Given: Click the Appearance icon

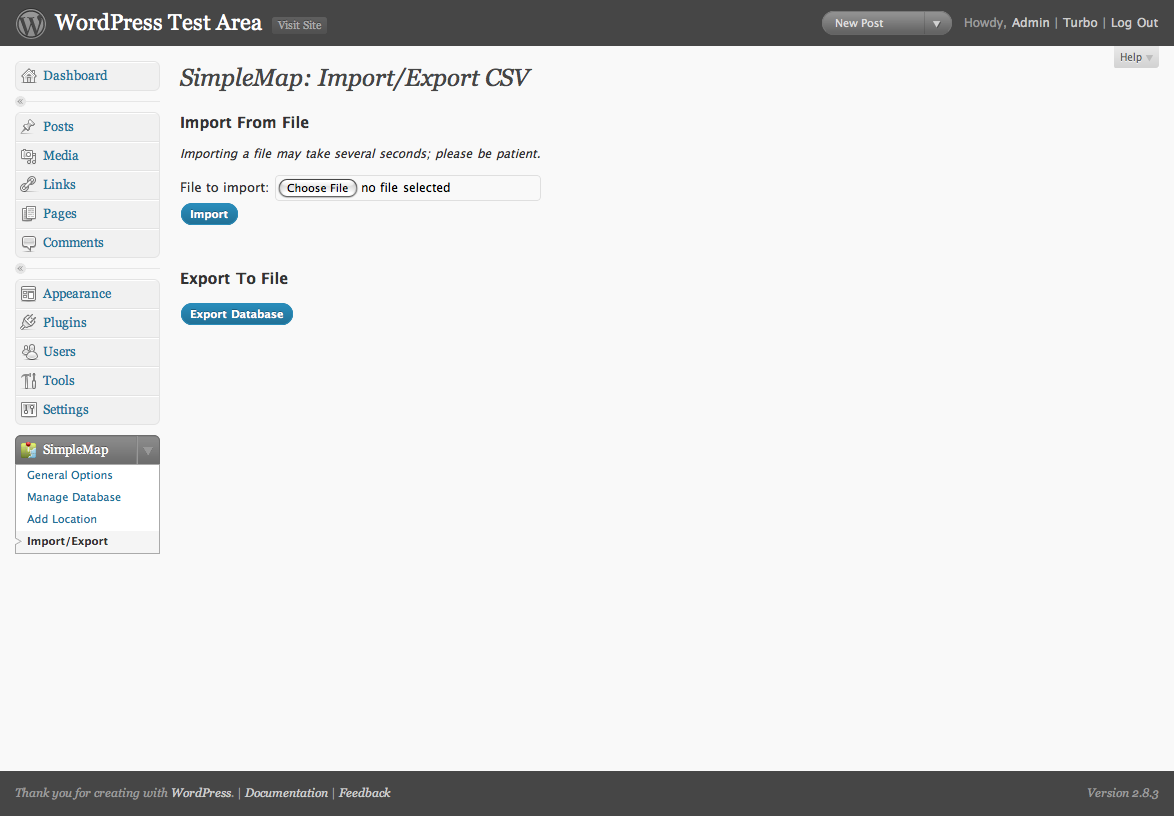Looking at the screenshot, I should tap(28, 293).
